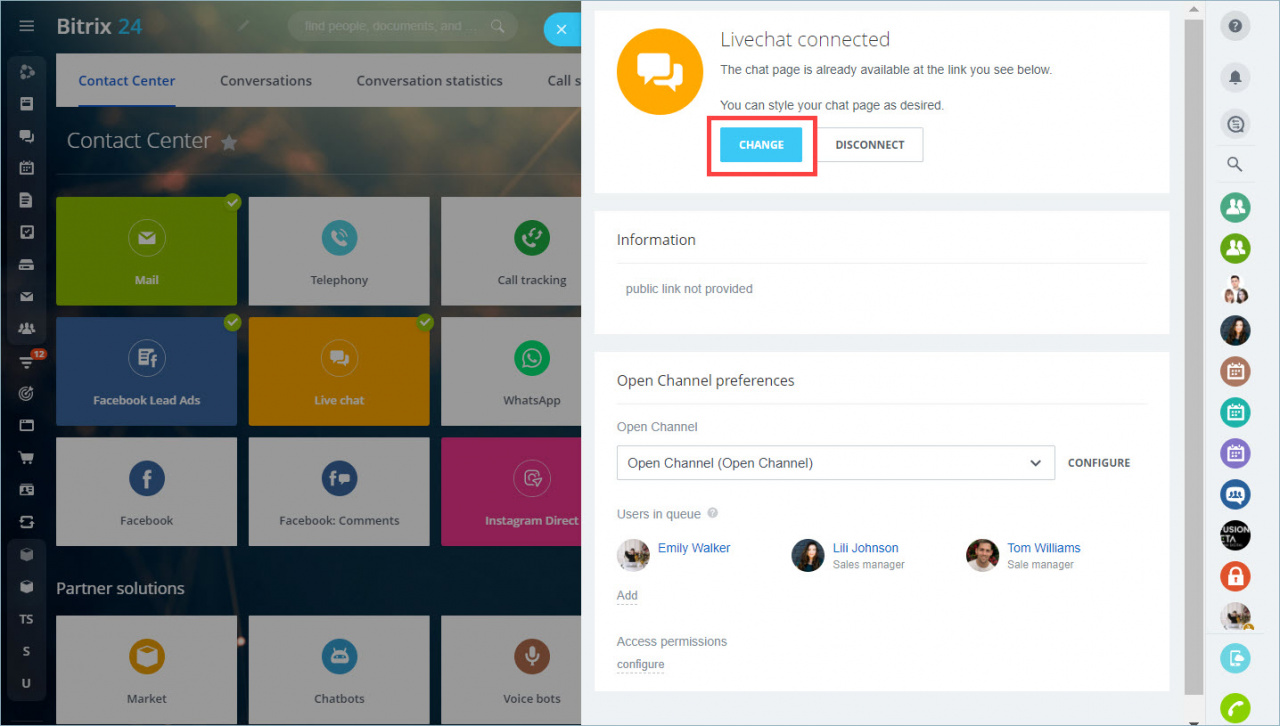Open the notifications bell icon

(x=1235, y=77)
